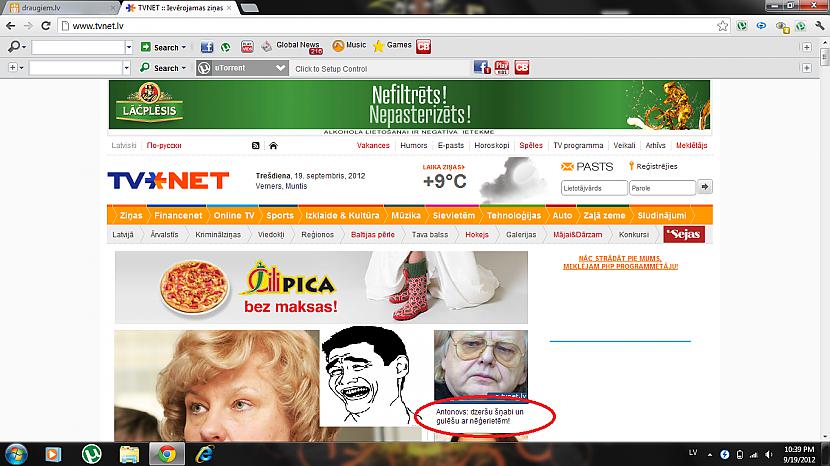830x466 pixels.
Task: Open Čili Pica bez maksas banner
Action: [x=321, y=288]
